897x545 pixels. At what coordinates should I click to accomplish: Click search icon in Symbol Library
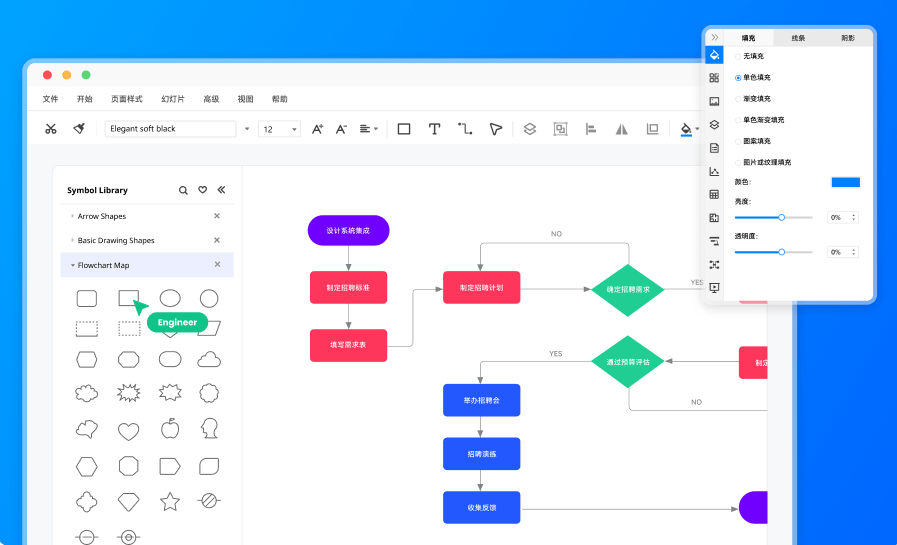(x=183, y=190)
